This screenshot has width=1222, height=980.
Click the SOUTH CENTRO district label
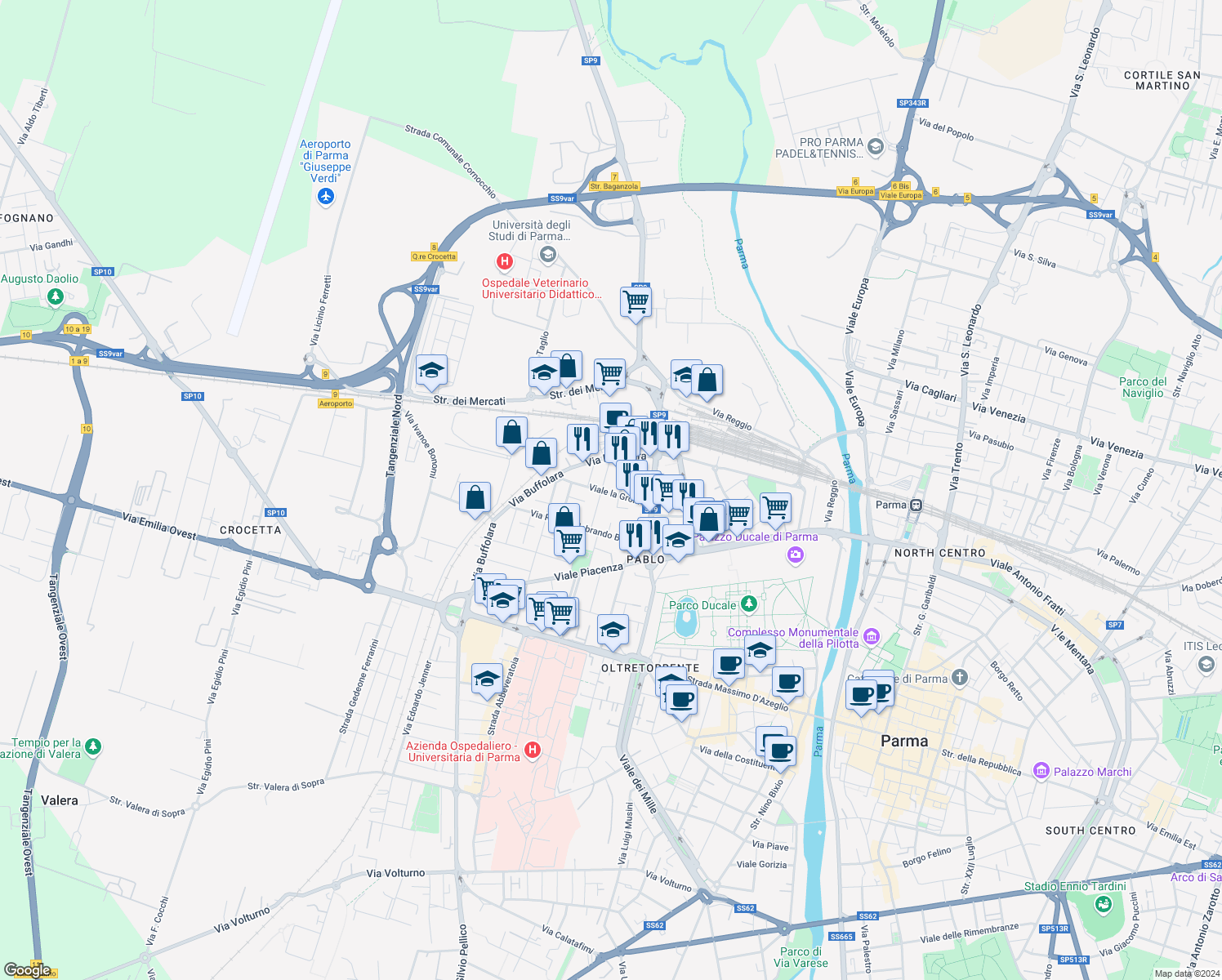(1090, 831)
